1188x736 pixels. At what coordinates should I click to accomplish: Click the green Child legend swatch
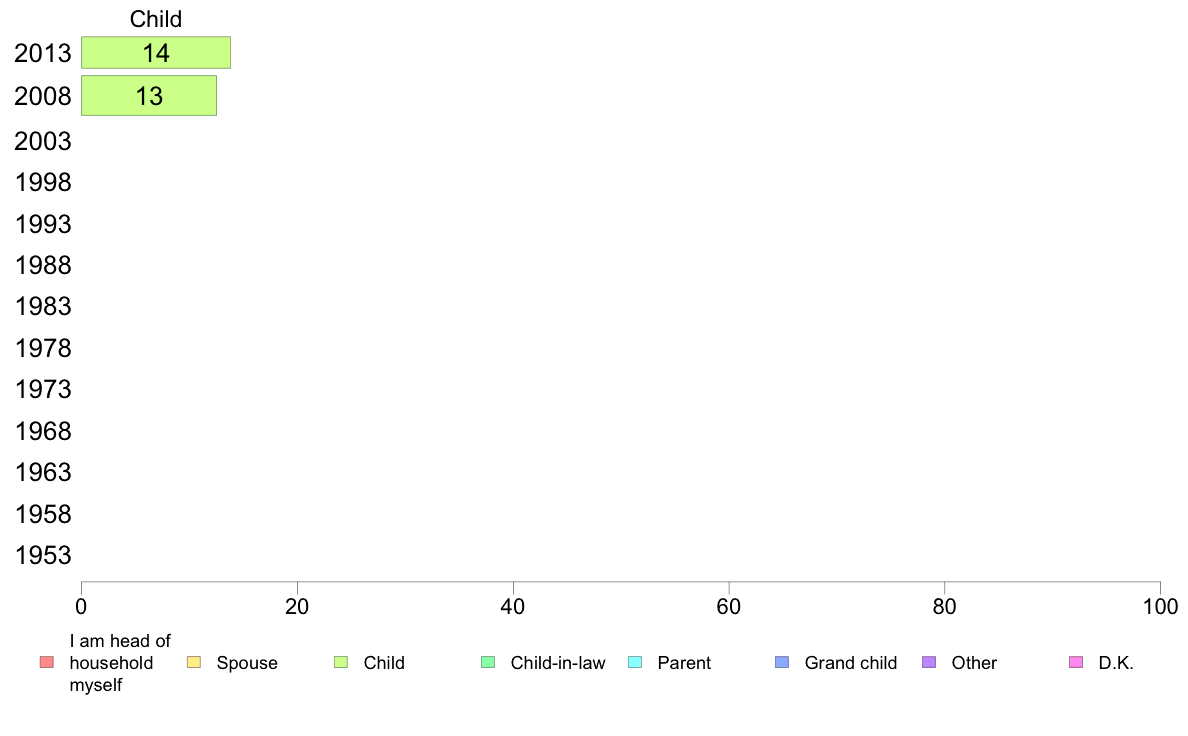(x=341, y=662)
